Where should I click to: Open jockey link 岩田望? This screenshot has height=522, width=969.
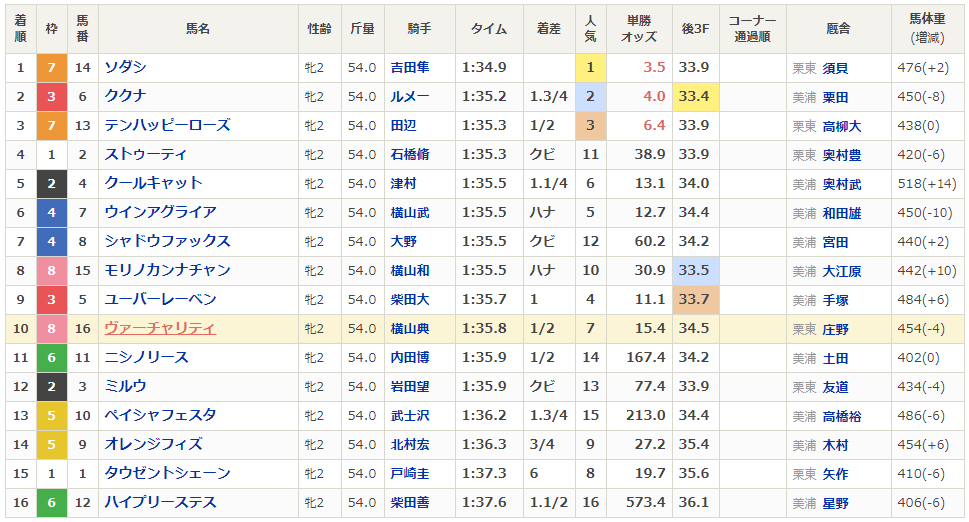click(410, 387)
